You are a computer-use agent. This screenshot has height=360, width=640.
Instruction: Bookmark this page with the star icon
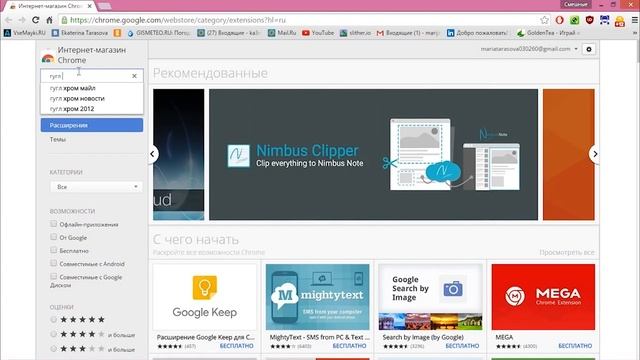pyautogui.click(x=544, y=20)
